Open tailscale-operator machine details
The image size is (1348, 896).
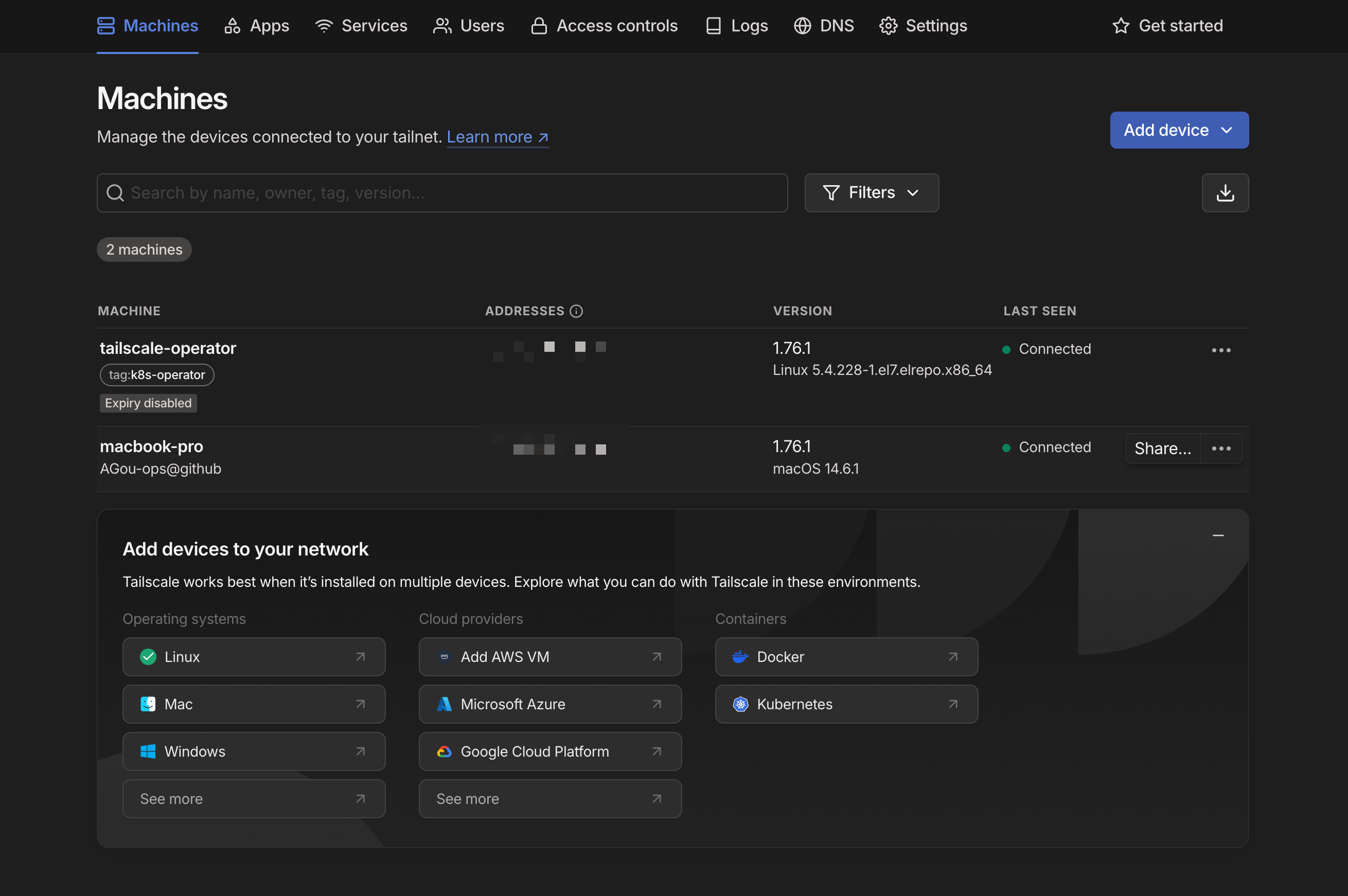point(168,349)
